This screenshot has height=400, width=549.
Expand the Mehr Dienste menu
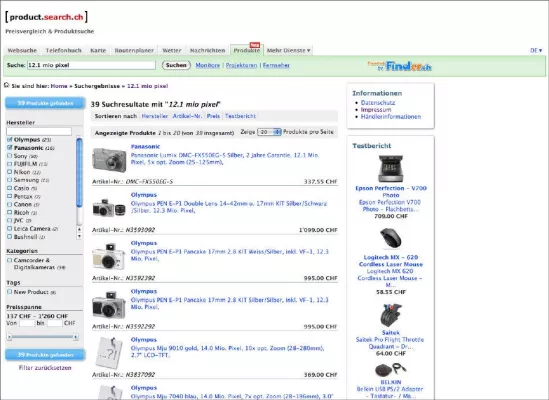[x=289, y=50]
